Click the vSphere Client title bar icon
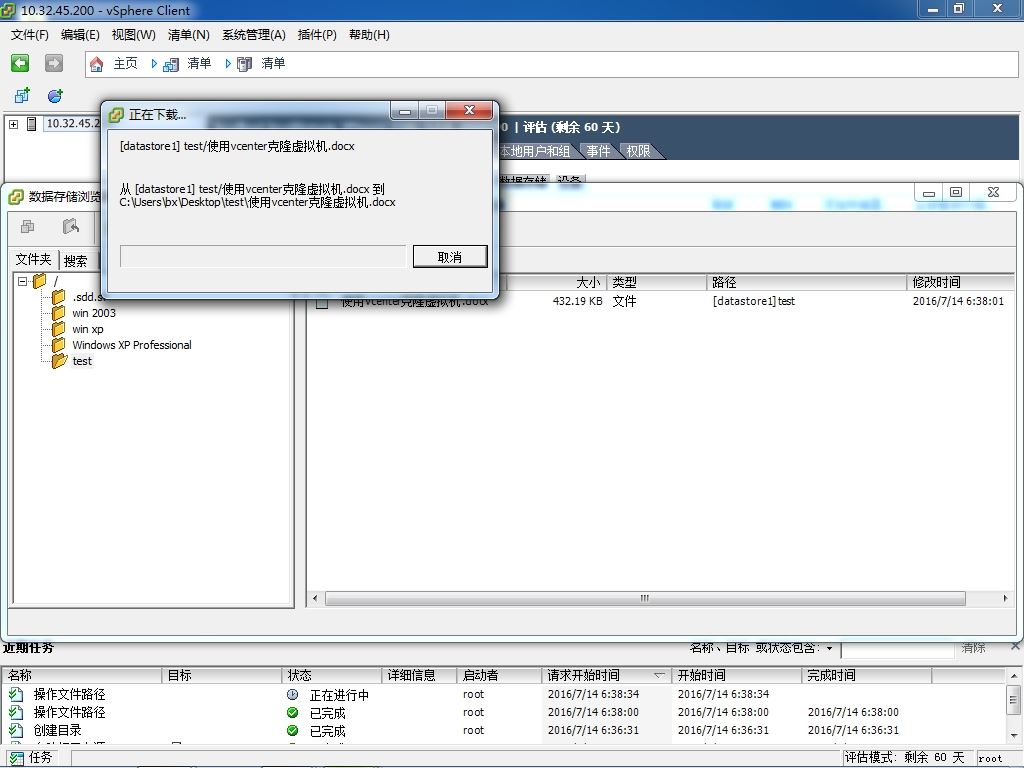The width and height of the screenshot is (1024, 768). click(x=8, y=10)
